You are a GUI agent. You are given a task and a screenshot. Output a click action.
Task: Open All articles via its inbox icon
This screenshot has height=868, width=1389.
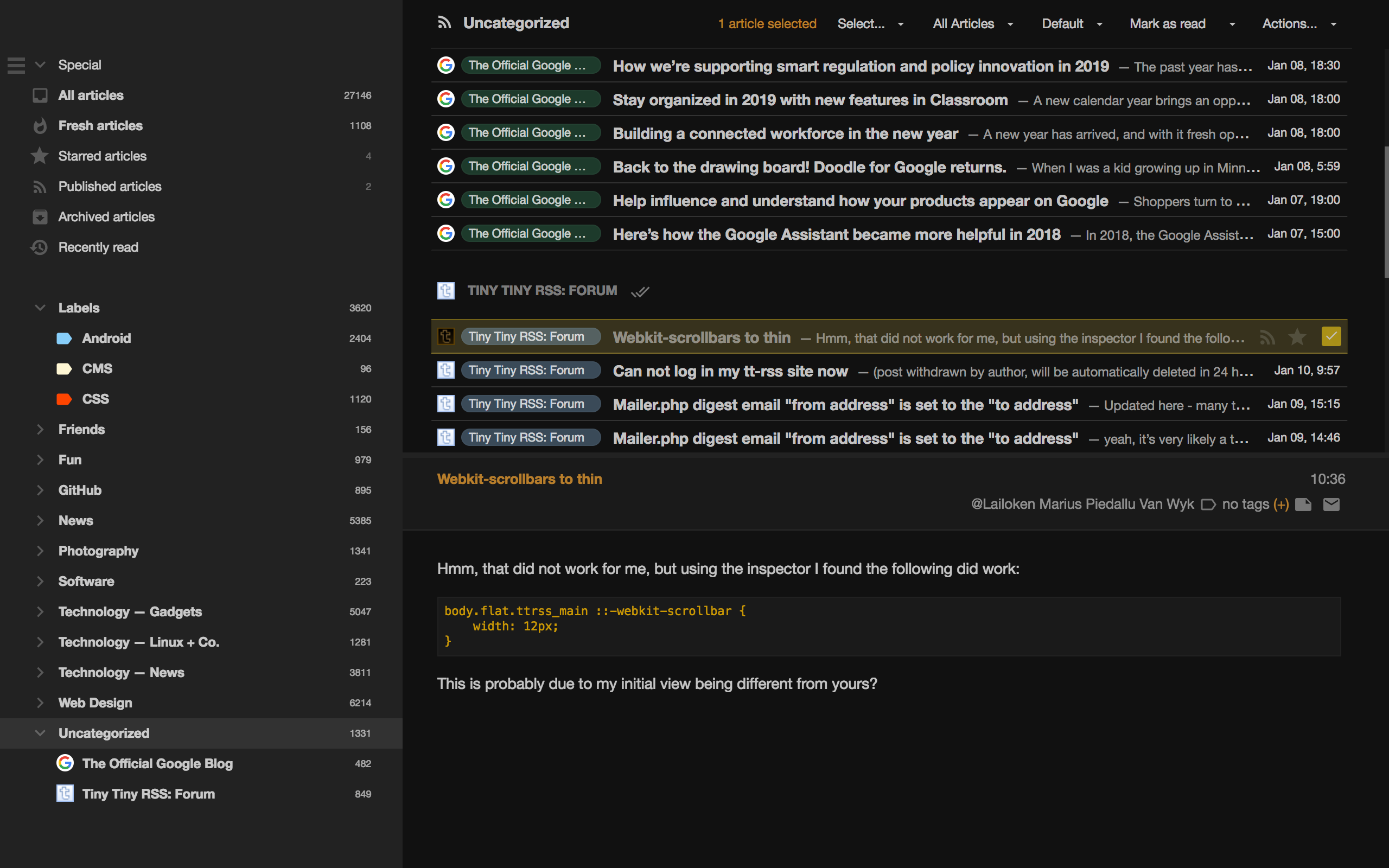click(x=40, y=95)
